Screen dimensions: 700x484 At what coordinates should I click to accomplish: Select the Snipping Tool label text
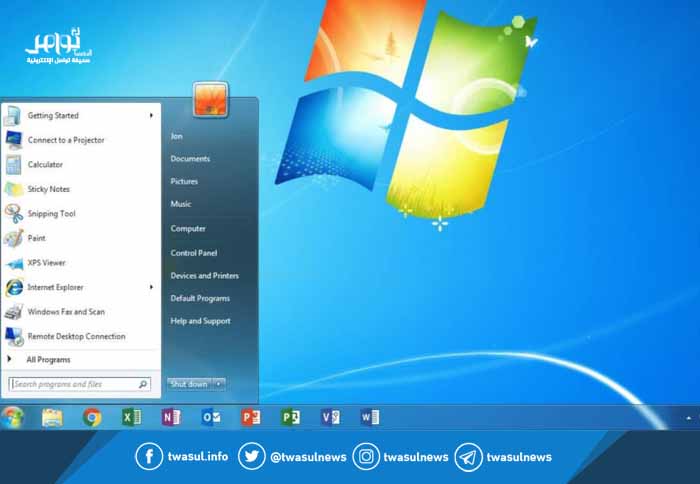coord(51,214)
